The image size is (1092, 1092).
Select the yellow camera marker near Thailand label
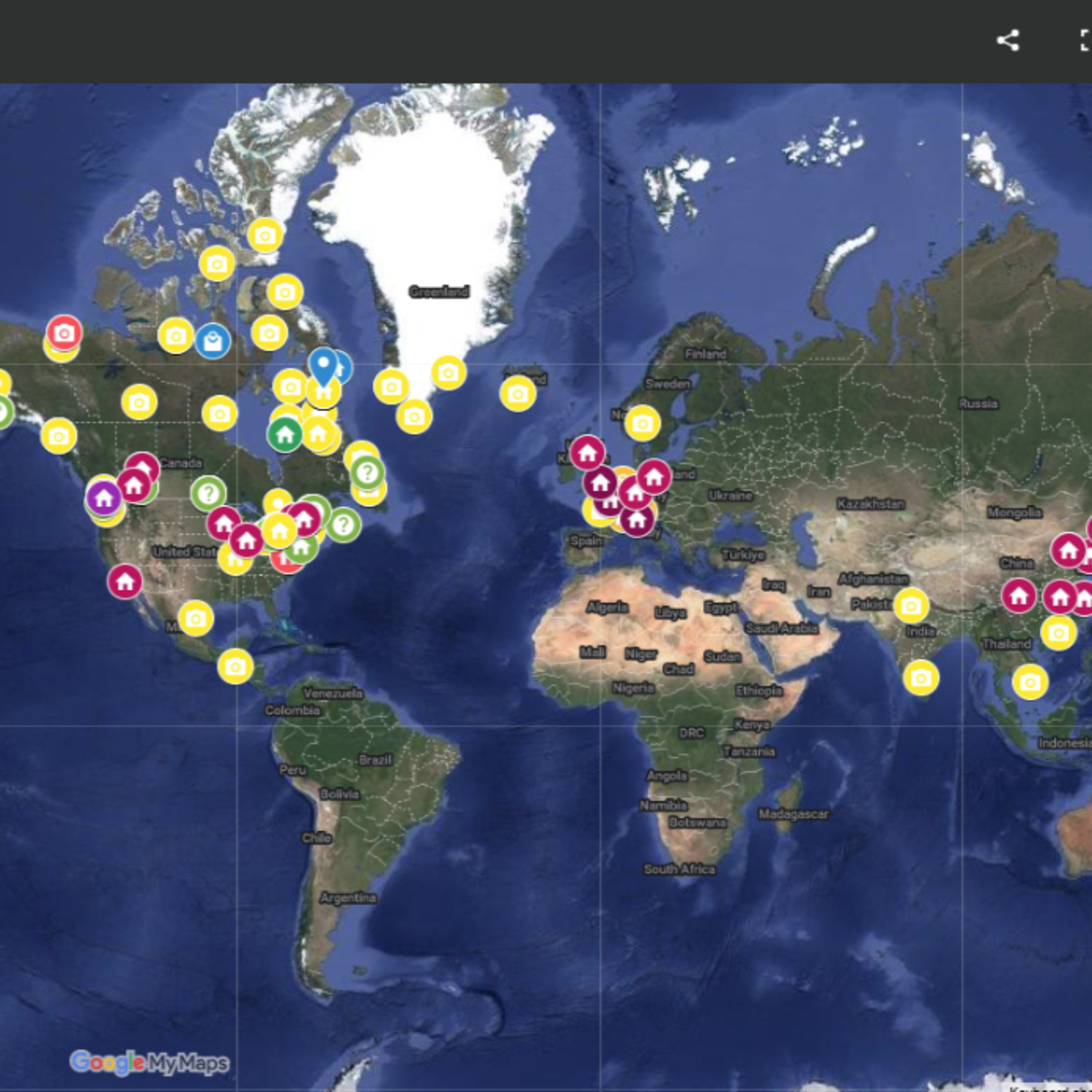pyautogui.click(x=1058, y=633)
